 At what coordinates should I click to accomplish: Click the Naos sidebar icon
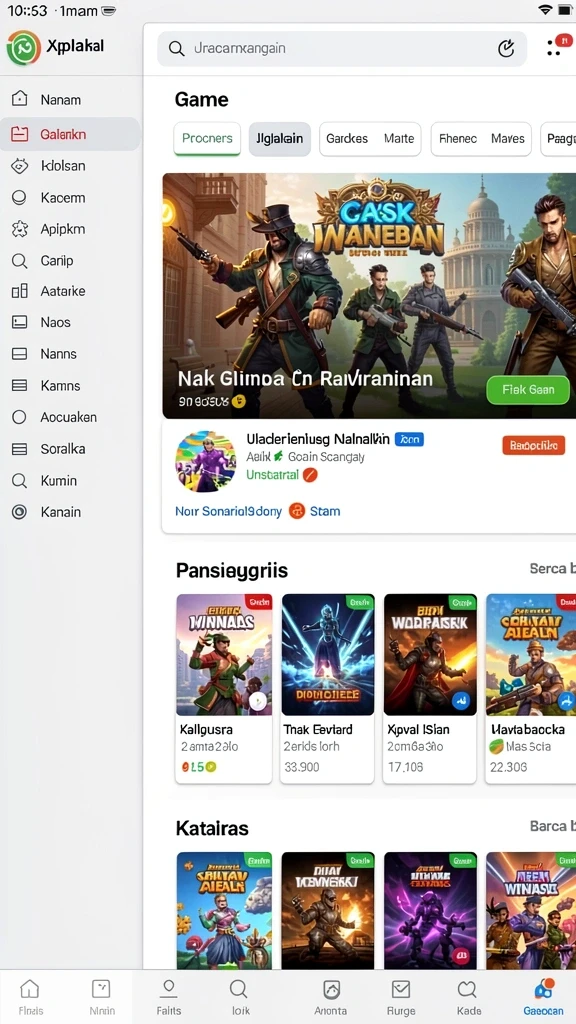pos(20,322)
